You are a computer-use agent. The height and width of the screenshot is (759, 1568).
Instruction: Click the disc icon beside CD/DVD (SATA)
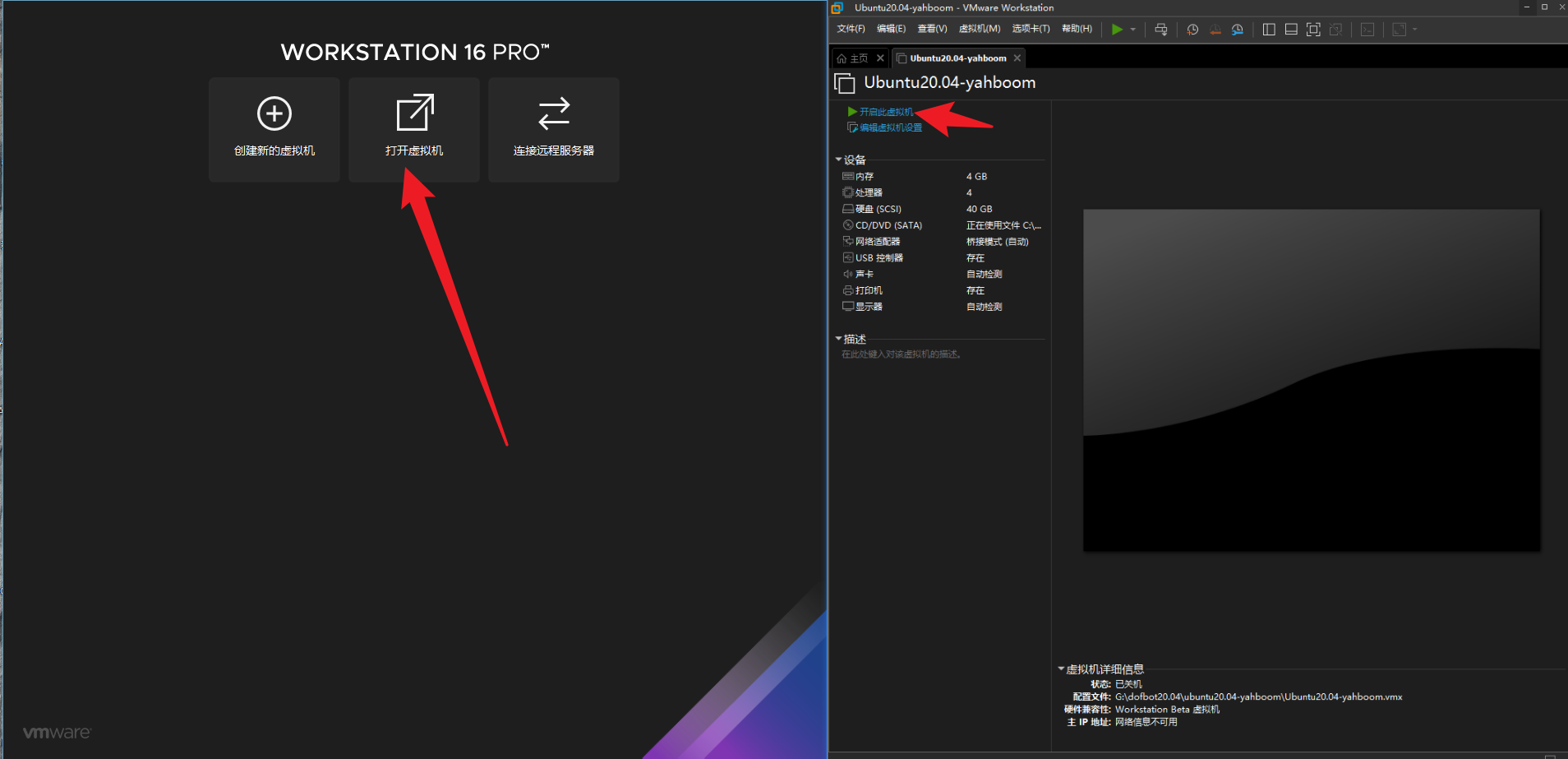point(848,225)
